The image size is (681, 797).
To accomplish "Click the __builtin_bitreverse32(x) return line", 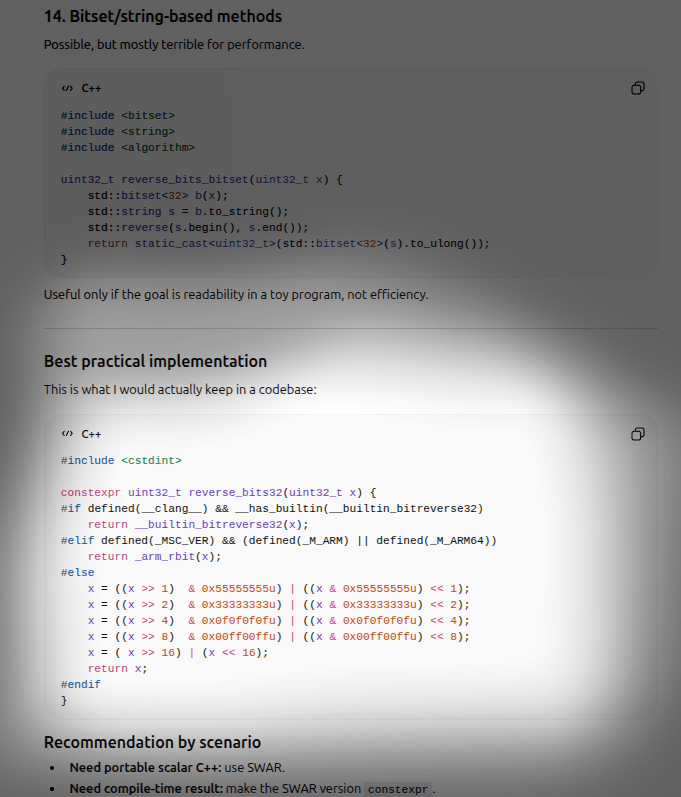I will 198,524.
